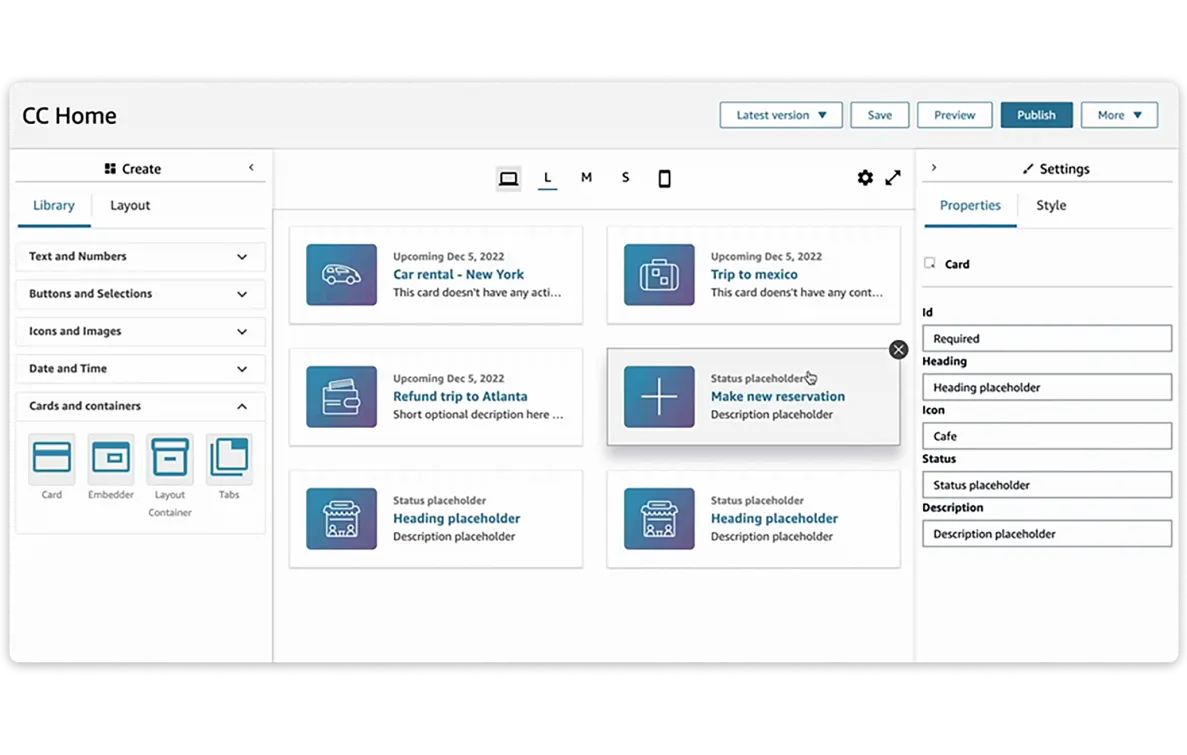Switch to the Layout tab
This screenshot has height=755, width=1187.
click(130, 206)
